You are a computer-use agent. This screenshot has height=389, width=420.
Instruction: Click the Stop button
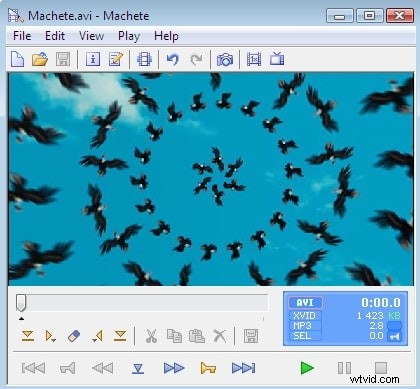(381, 368)
